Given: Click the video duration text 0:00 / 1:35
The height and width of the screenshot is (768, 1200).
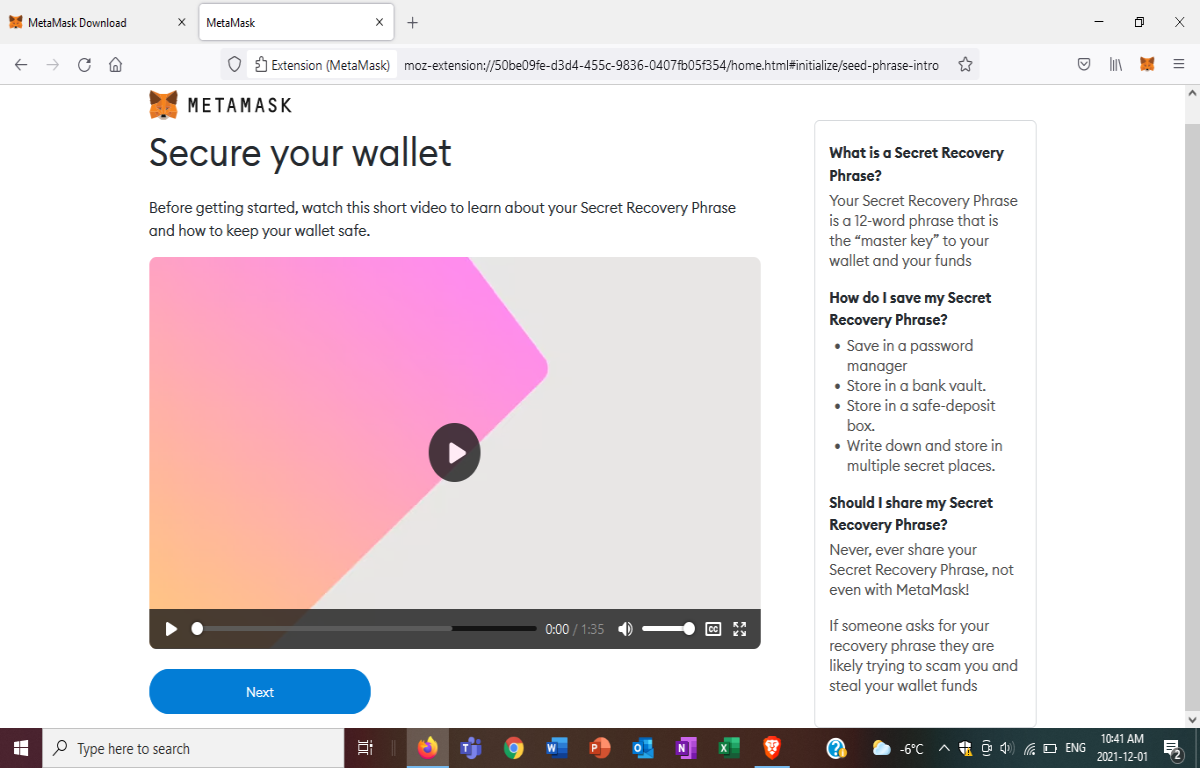Looking at the screenshot, I should (x=575, y=629).
